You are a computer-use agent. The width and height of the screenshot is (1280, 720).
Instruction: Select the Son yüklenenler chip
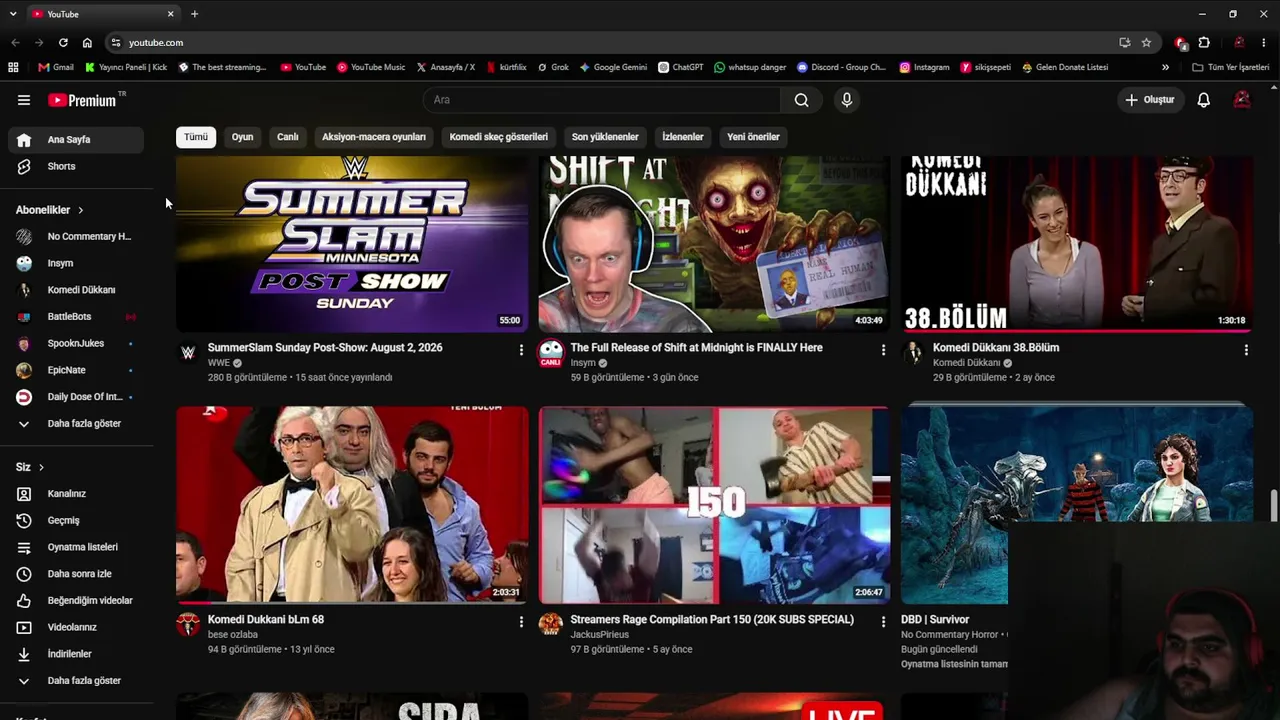[x=605, y=137]
